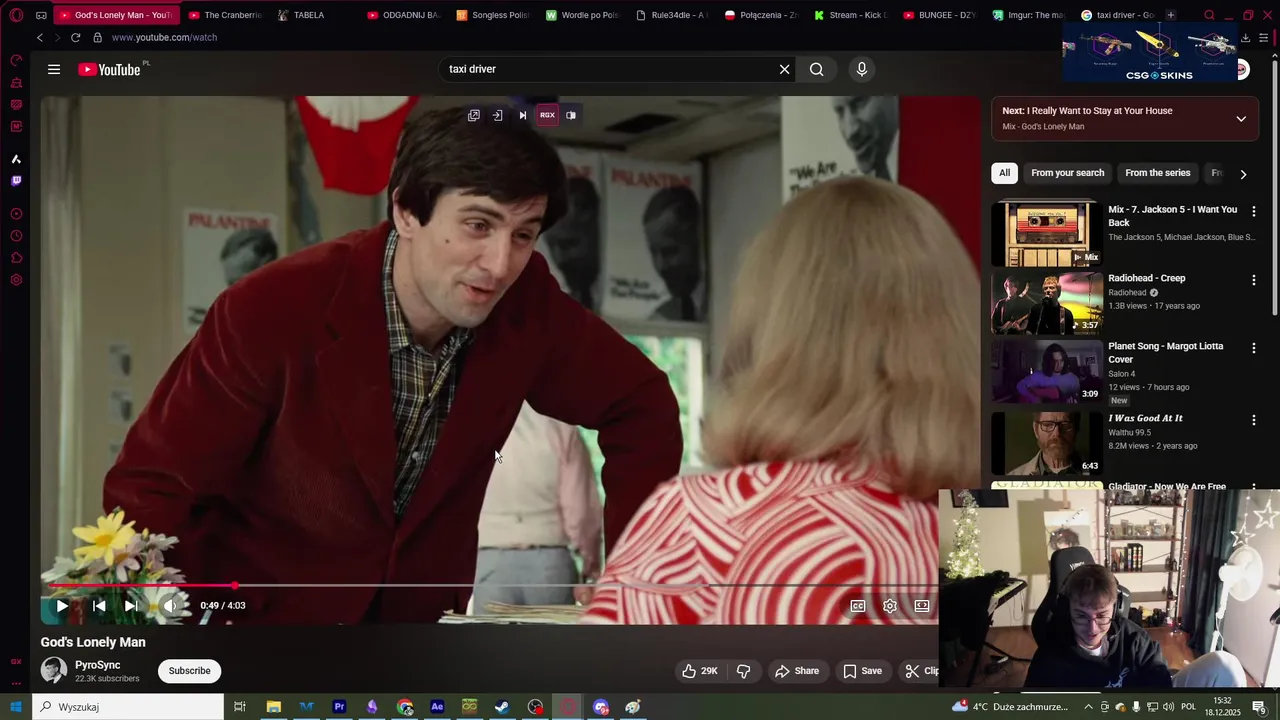1280x720 pixels.
Task: Open the PyroSync channel name link
Action: click(97, 665)
